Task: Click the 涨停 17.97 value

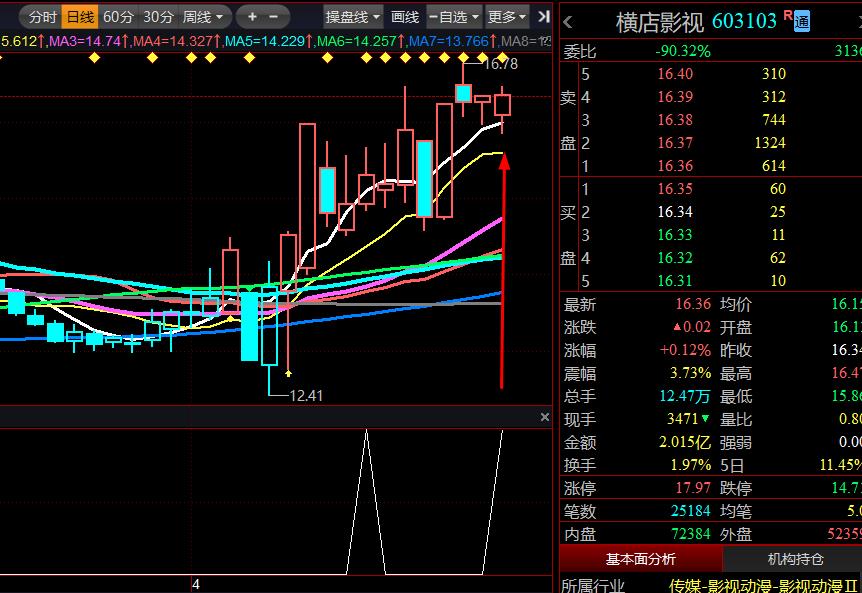Action: (693, 488)
